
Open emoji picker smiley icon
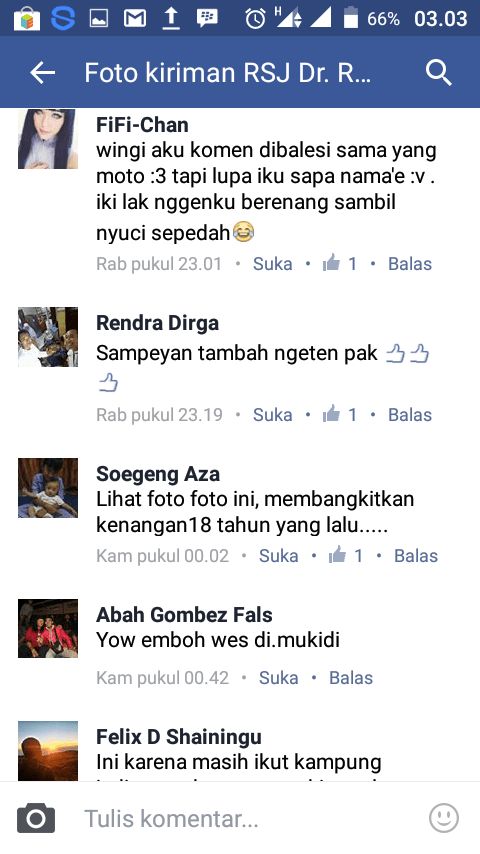coord(444,818)
